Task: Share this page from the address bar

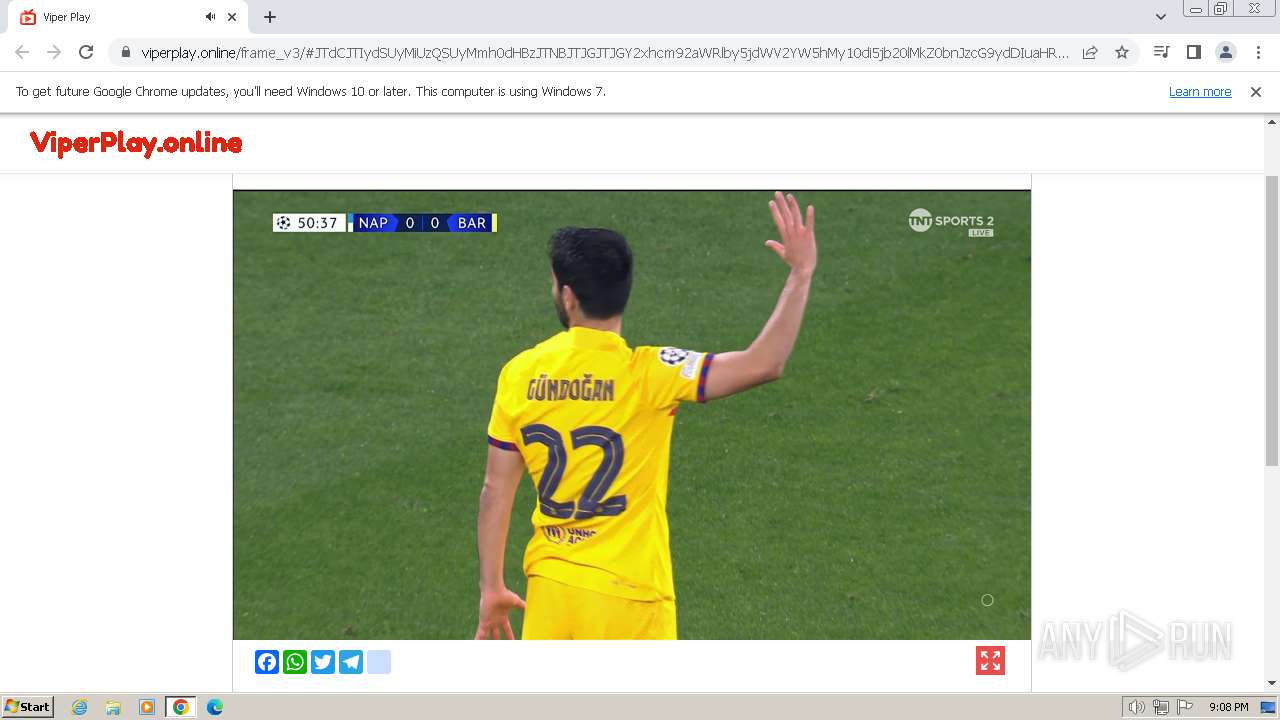Action: coord(1090,52)
